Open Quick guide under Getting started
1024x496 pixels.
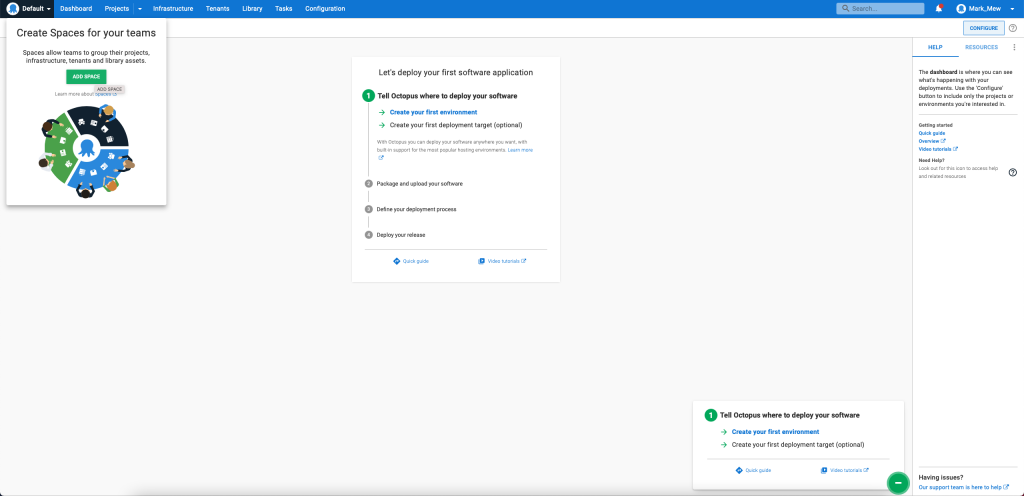click(x=933, y=133)
